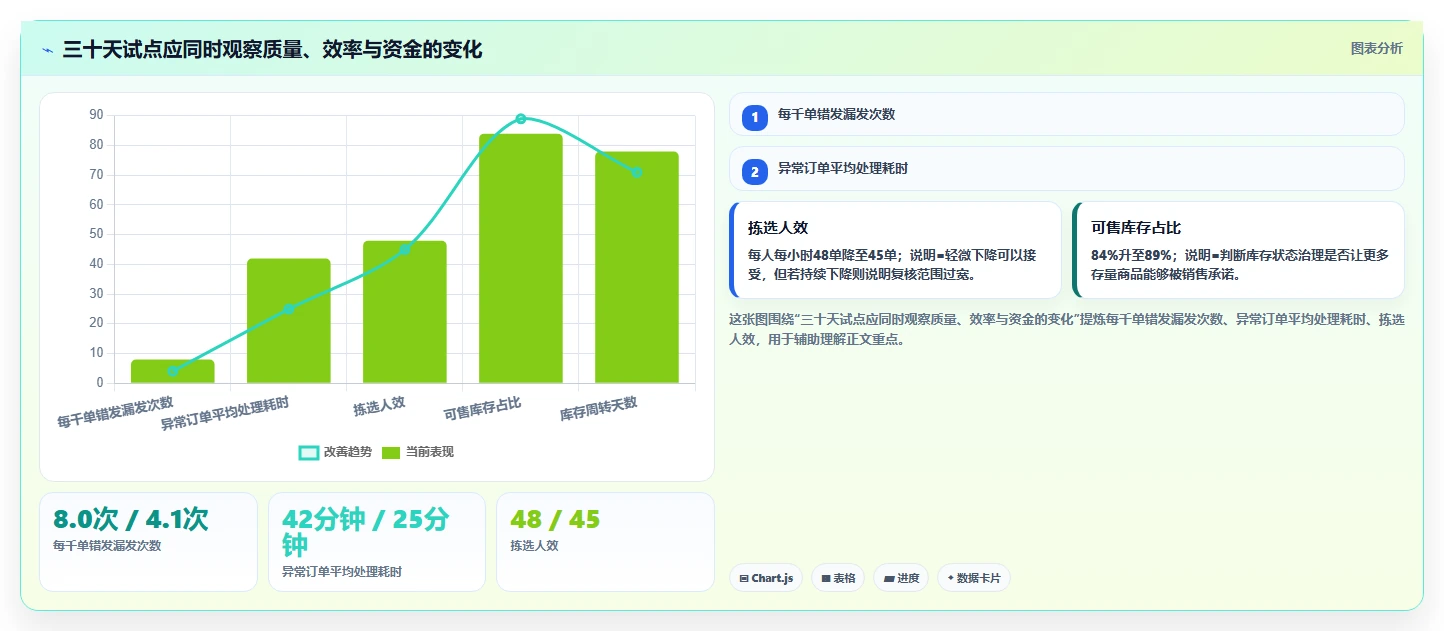Click the 拣选人效 bar in chart
The height and width of the screenshot is (631, 1444).
click(405, 312)
